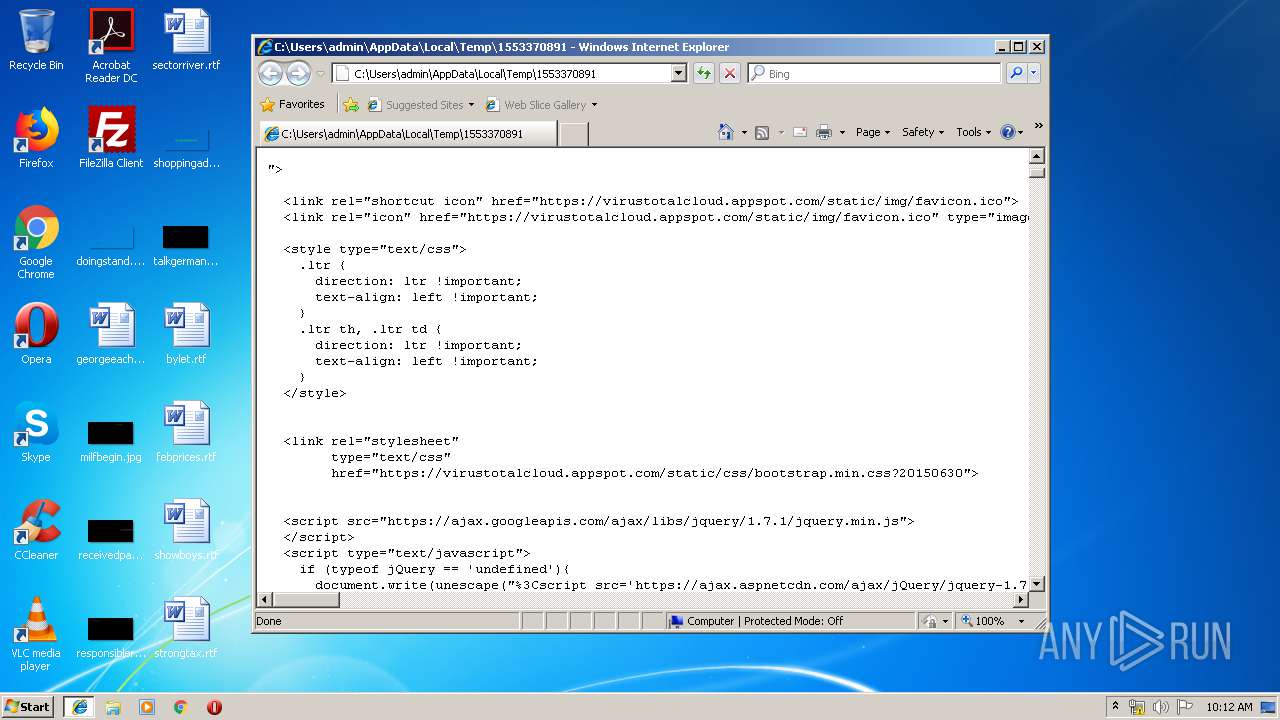Click the Bing search box
The width and height of the screenshot is (1280, 720).
click(874, 73)
